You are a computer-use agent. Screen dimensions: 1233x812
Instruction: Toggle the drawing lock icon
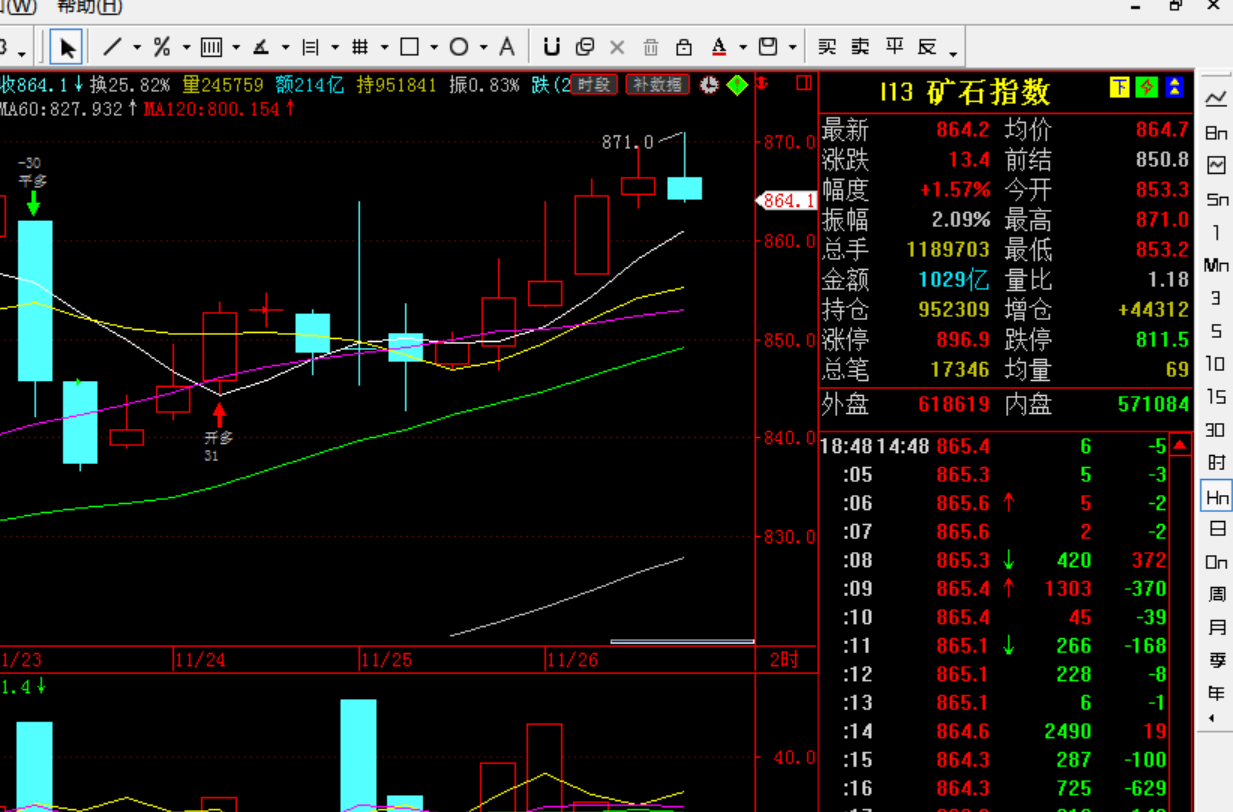click(684, 46)
